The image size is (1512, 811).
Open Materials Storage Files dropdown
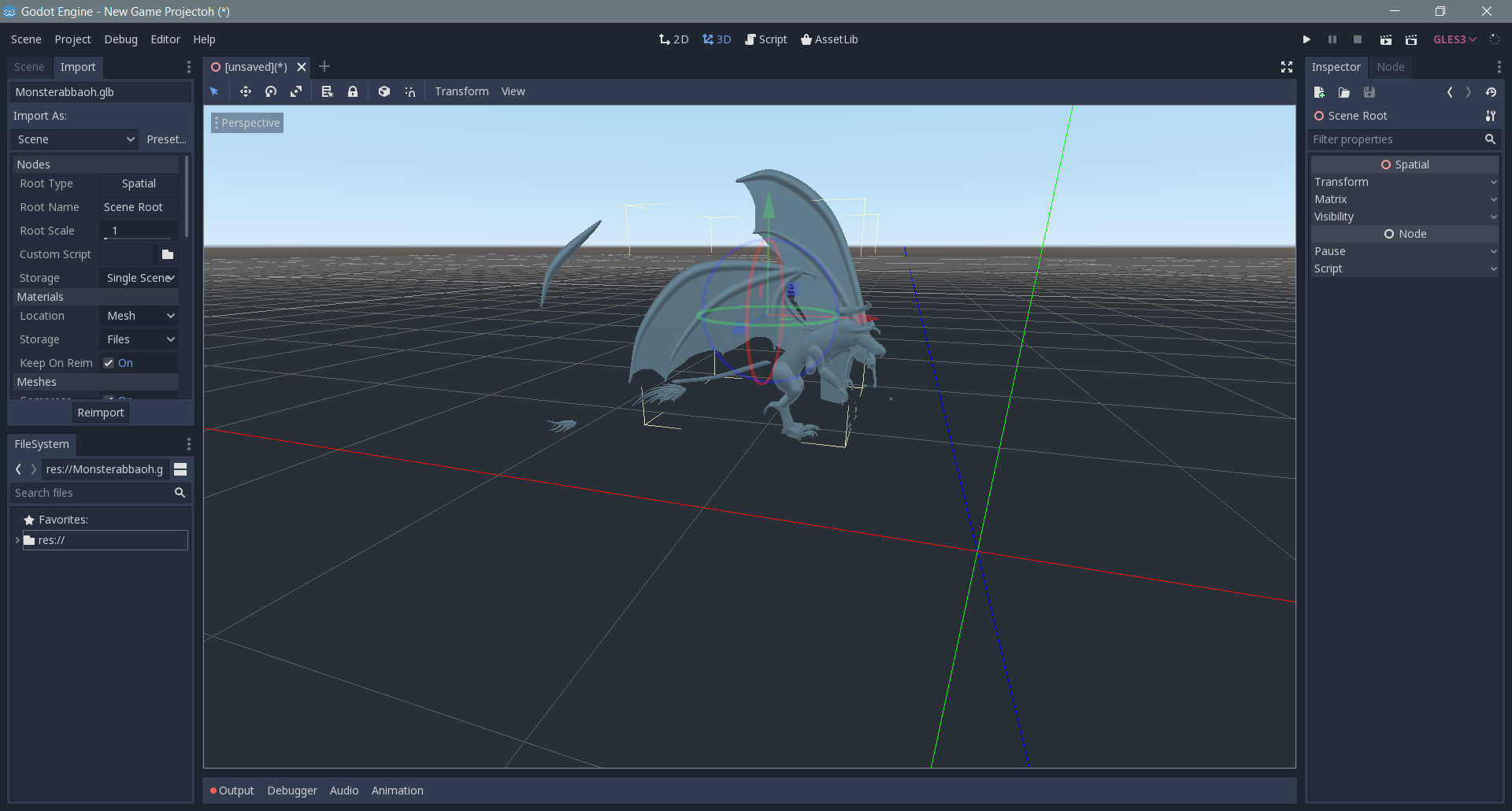click(140, 339)
